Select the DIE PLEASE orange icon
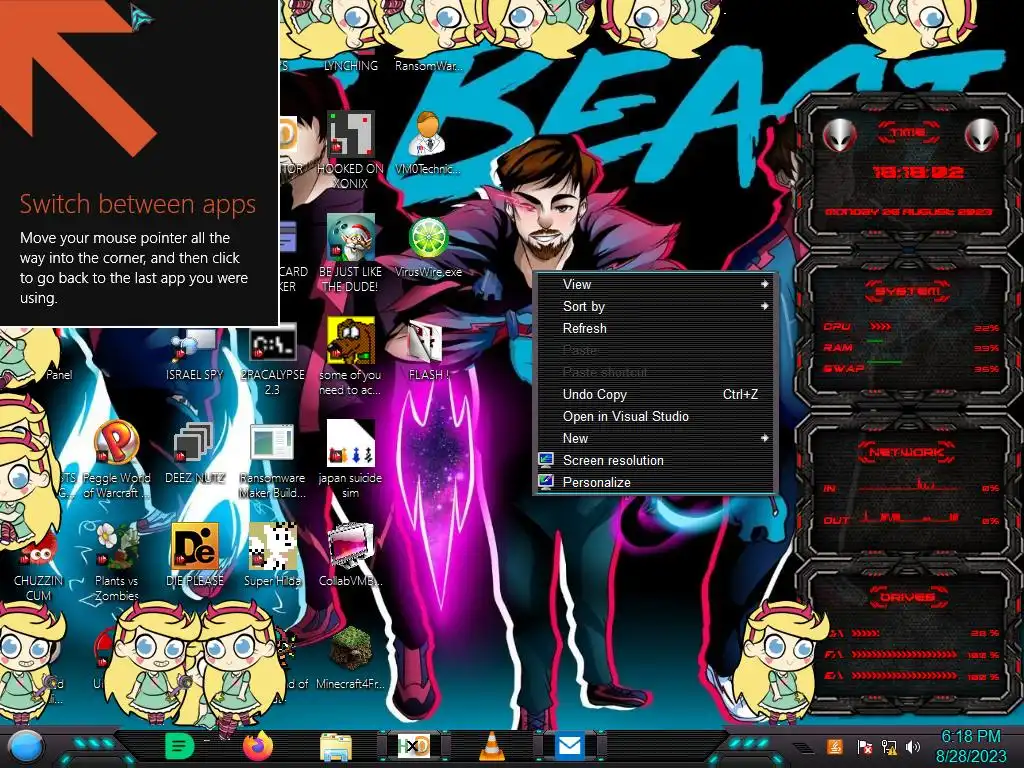 (194, 546)
